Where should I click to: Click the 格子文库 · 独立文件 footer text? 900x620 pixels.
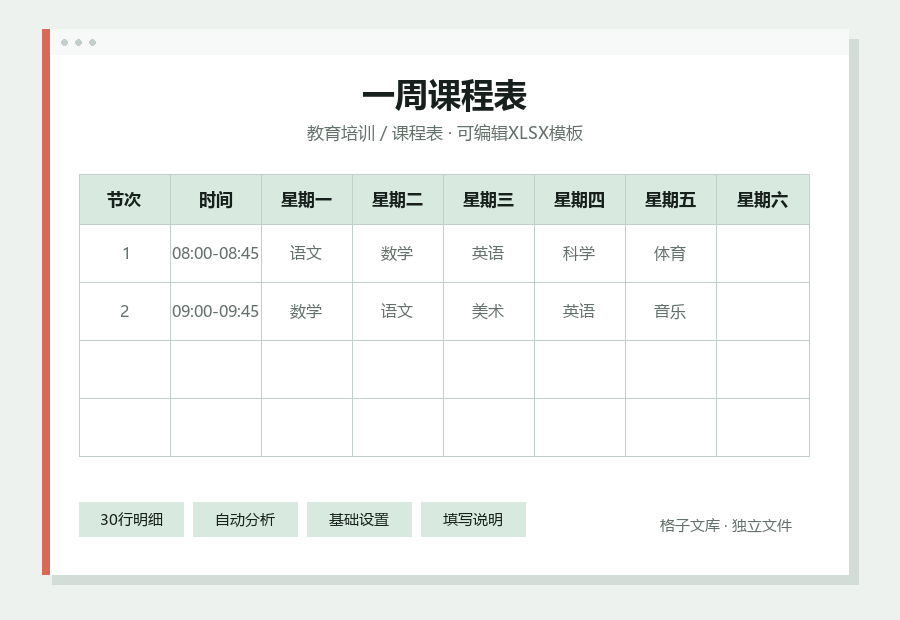pyautogui.click(x=726, y=525)
